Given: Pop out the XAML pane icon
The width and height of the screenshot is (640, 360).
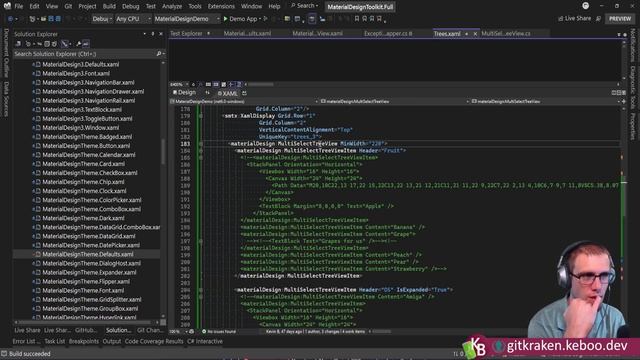Looking at the screenshot, I should (244, 93).
